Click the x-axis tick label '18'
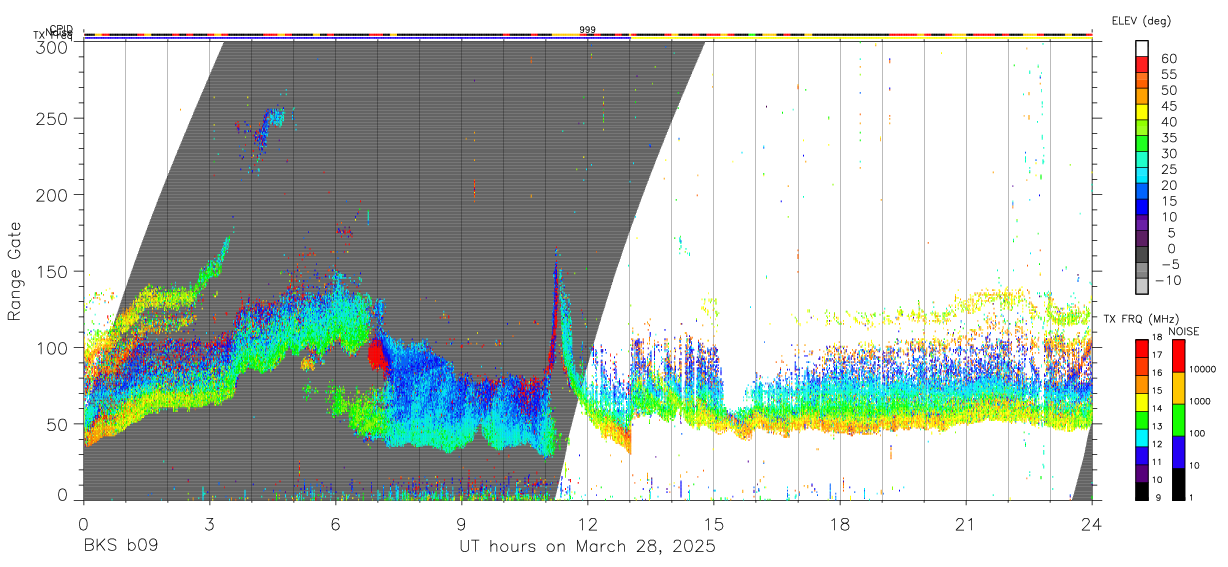The image size is (1228, 567). (x=840, y=524)
